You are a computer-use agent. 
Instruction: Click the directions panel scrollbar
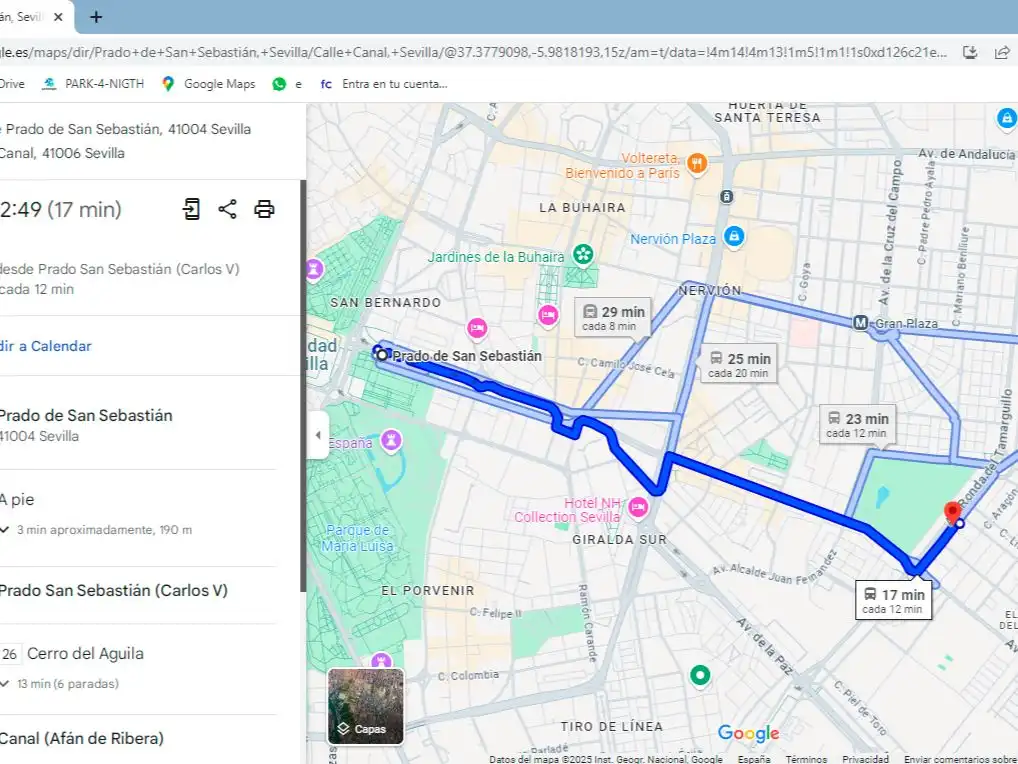[x=303, y=386]
